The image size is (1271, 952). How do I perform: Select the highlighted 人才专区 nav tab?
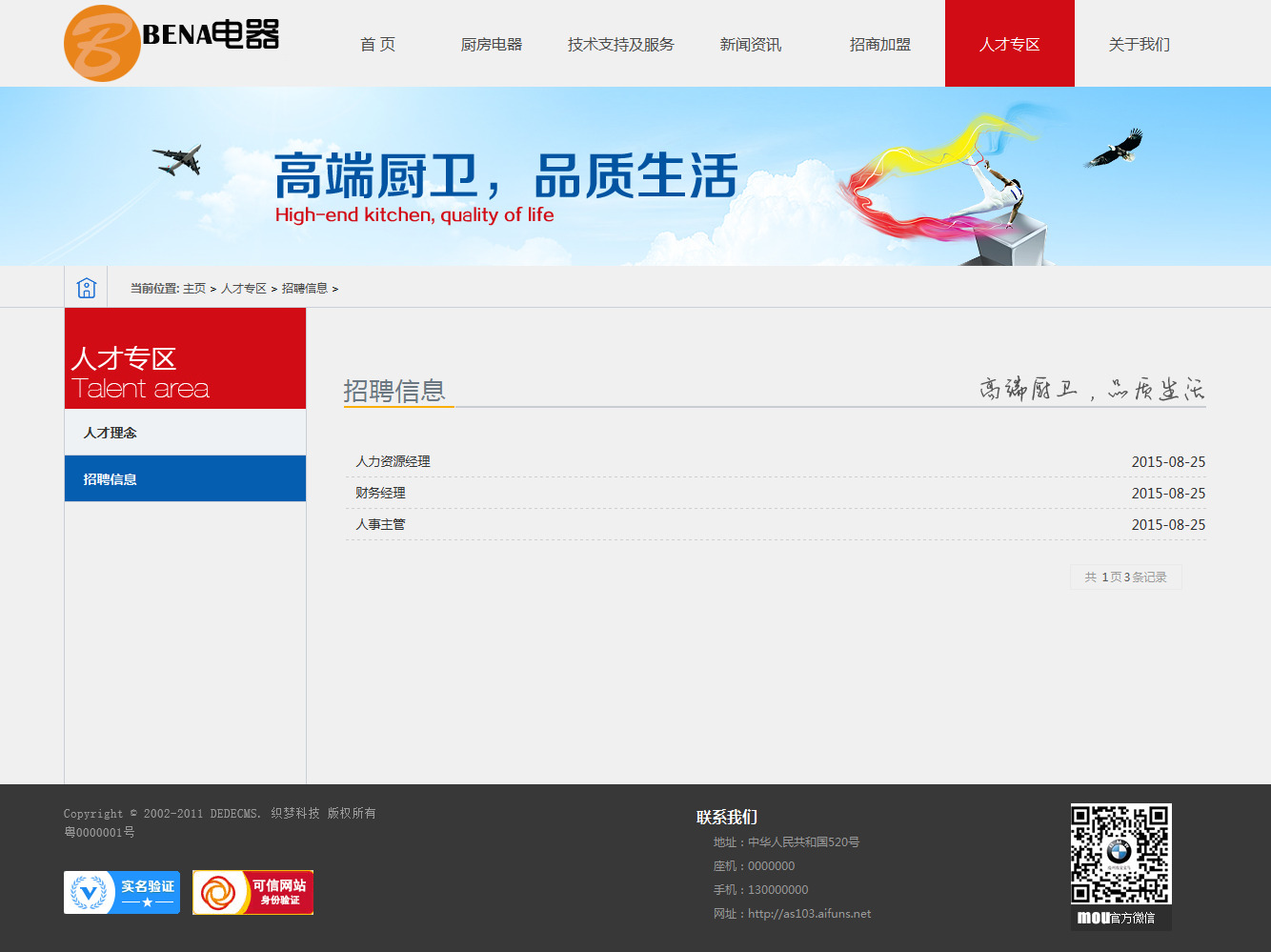(1009, 44)
